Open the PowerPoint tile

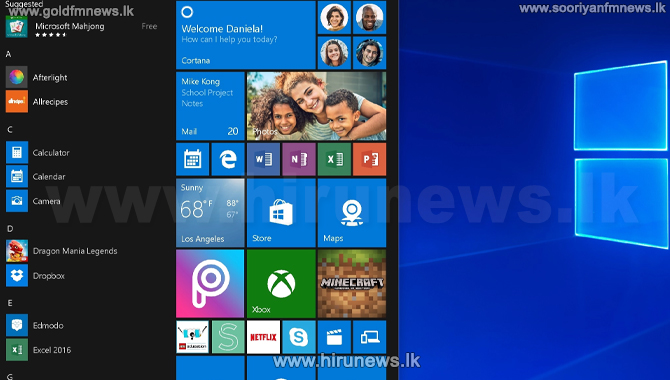coord(370,159)
